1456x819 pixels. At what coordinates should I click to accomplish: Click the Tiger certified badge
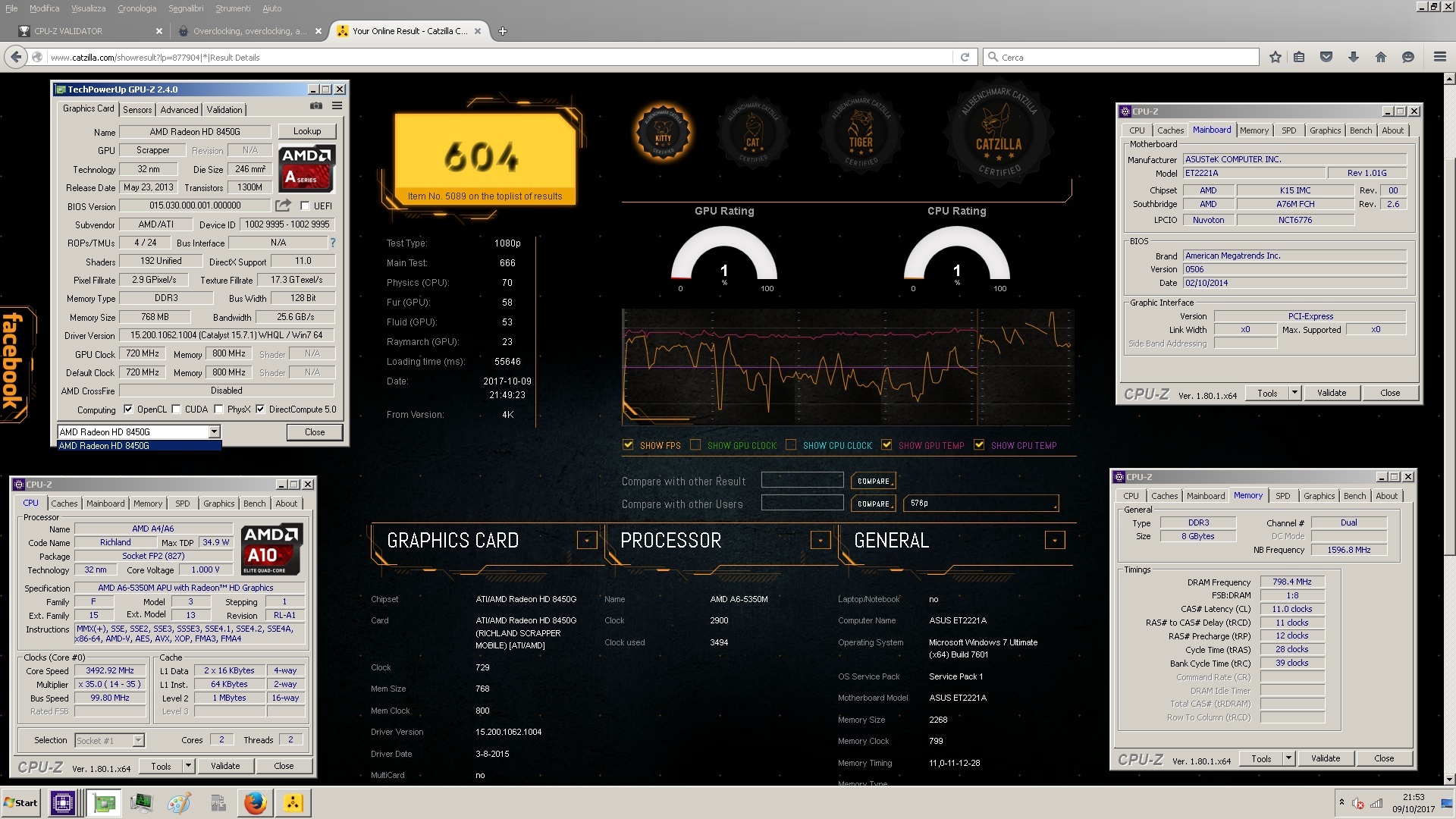tap(861, 132)
